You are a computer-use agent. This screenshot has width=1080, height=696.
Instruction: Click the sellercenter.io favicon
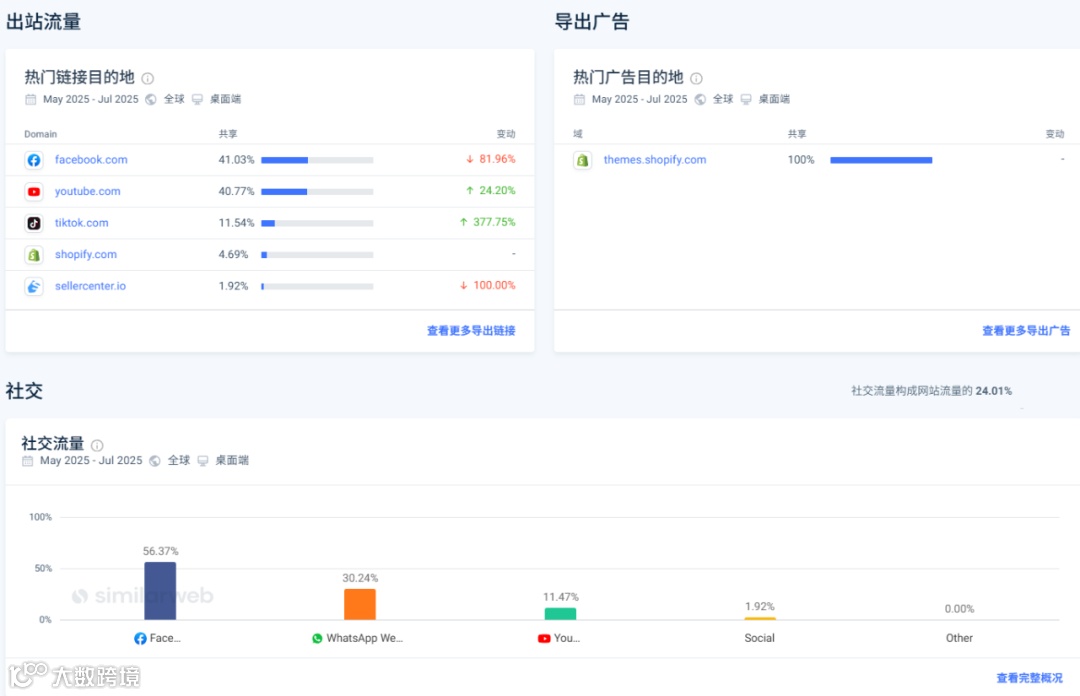(x=34, y=287)
